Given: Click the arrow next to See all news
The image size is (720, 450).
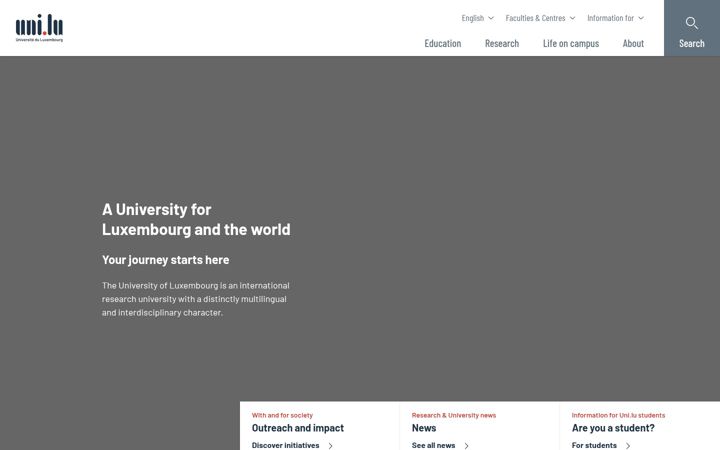Looking at the screenshot, I should (466, 445).
